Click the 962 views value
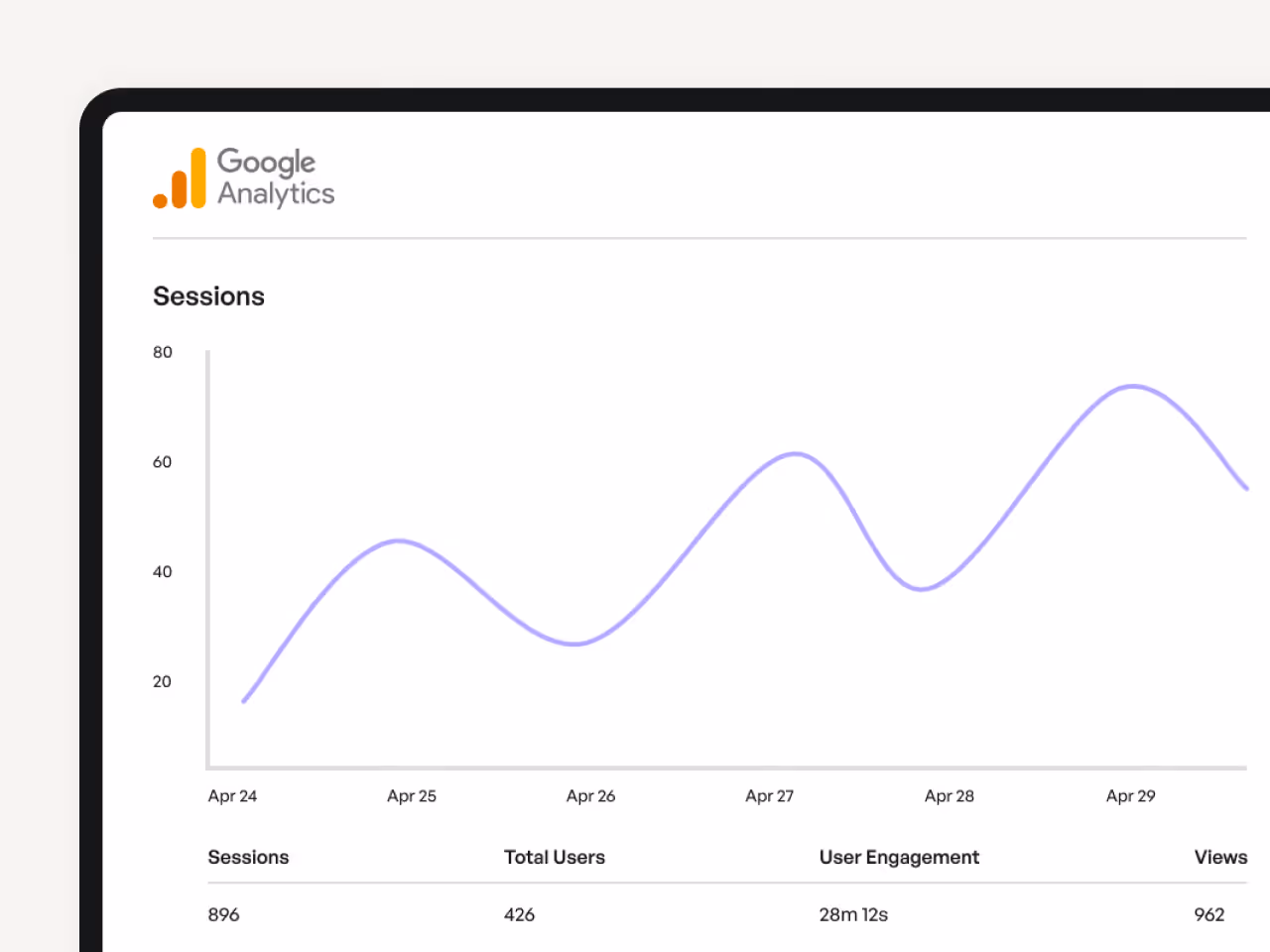The image size is (1270, 952). tap(1209, 914)
